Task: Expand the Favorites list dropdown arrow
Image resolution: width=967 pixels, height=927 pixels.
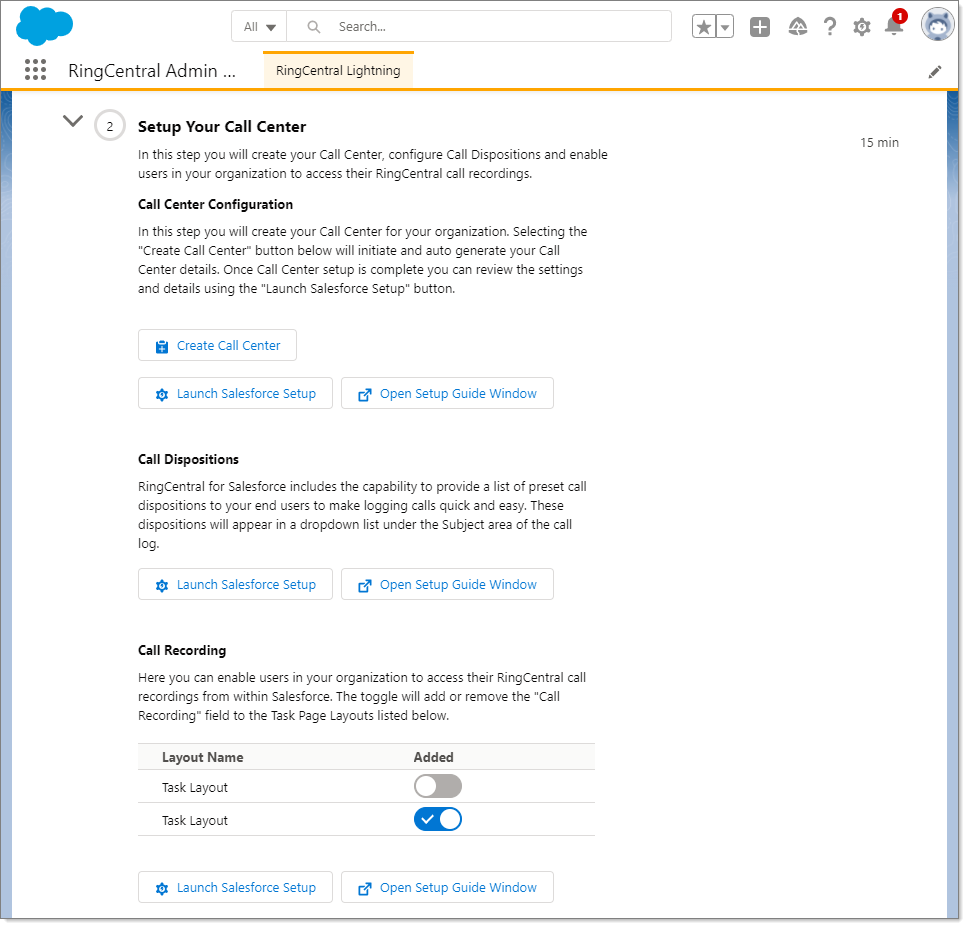Action: pyautogui.click(x=725, y=27)
